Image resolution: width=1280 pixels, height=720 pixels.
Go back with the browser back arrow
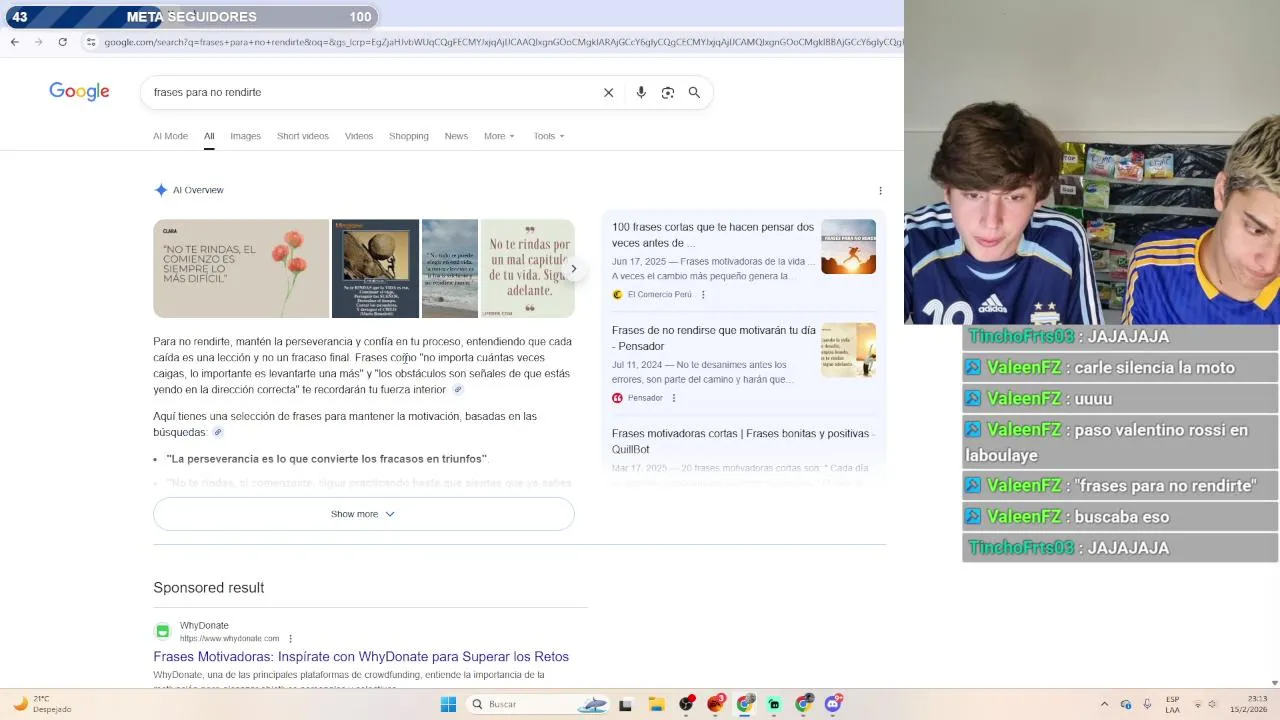tap(14, 42)
